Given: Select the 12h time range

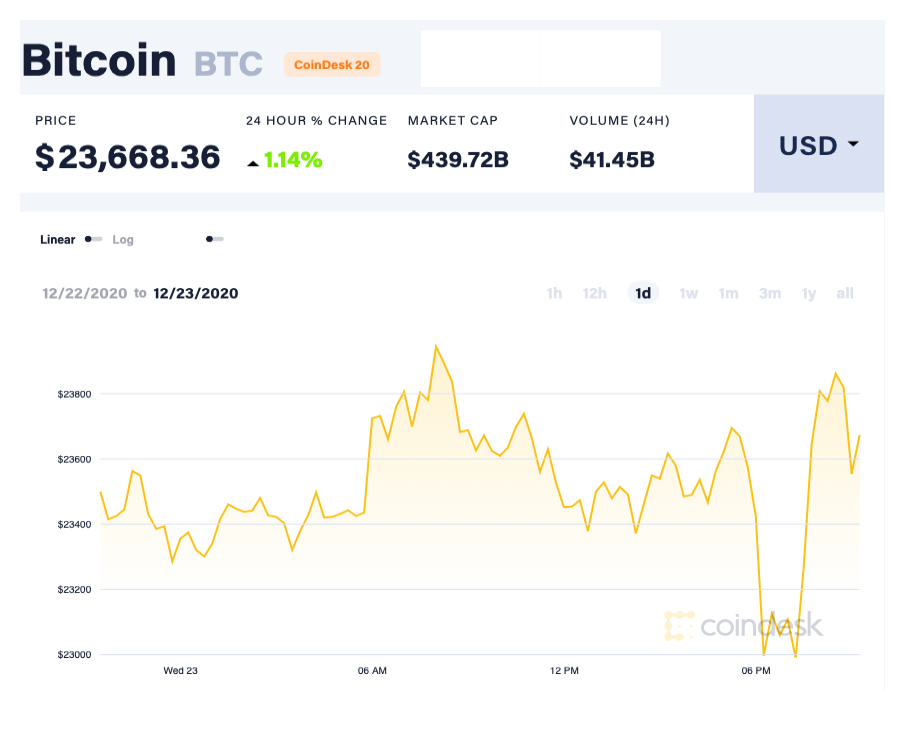Looking at the screenshot, I should coord(594,293).
